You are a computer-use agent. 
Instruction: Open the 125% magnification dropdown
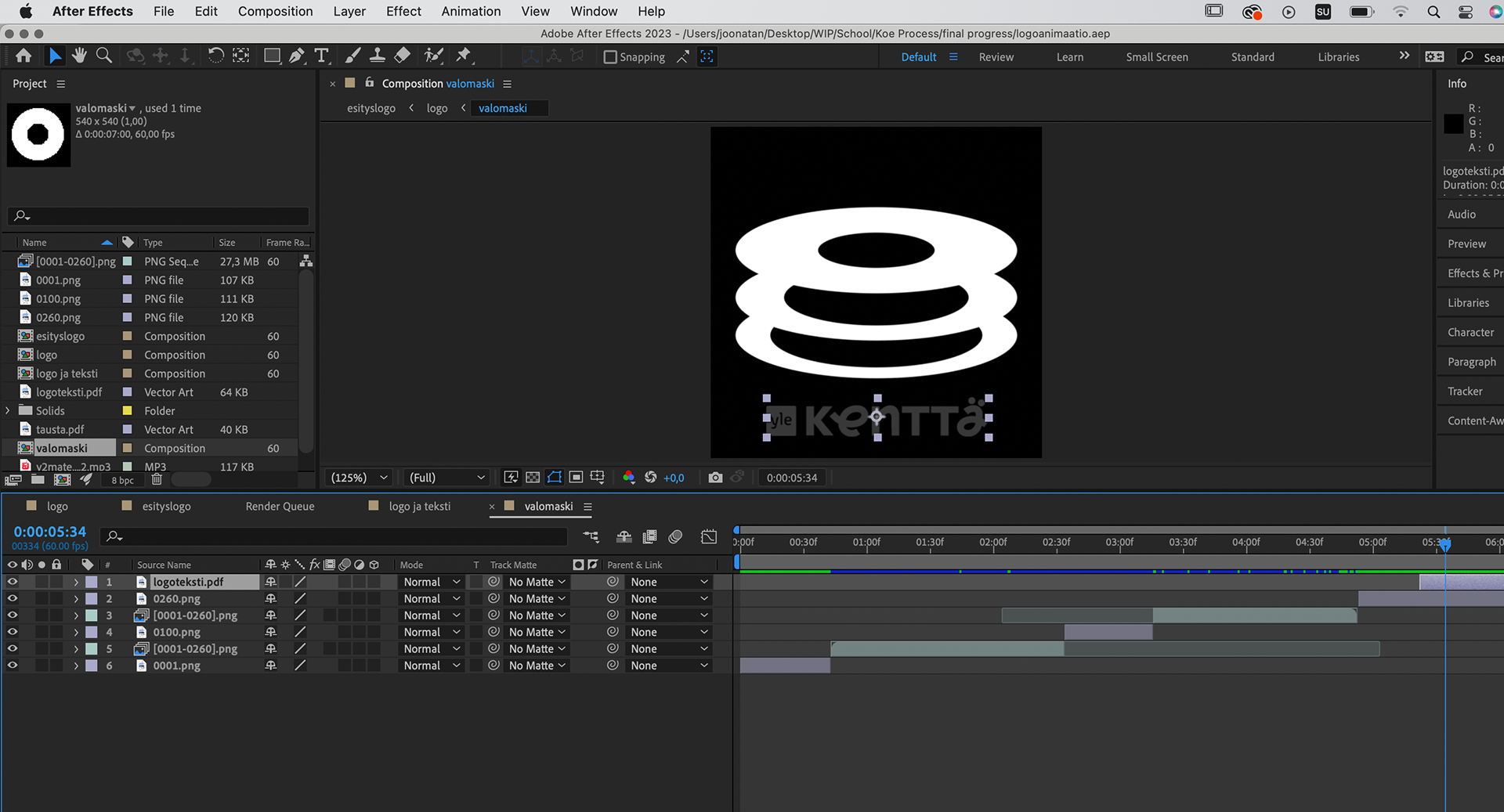[x=360, y=478]
